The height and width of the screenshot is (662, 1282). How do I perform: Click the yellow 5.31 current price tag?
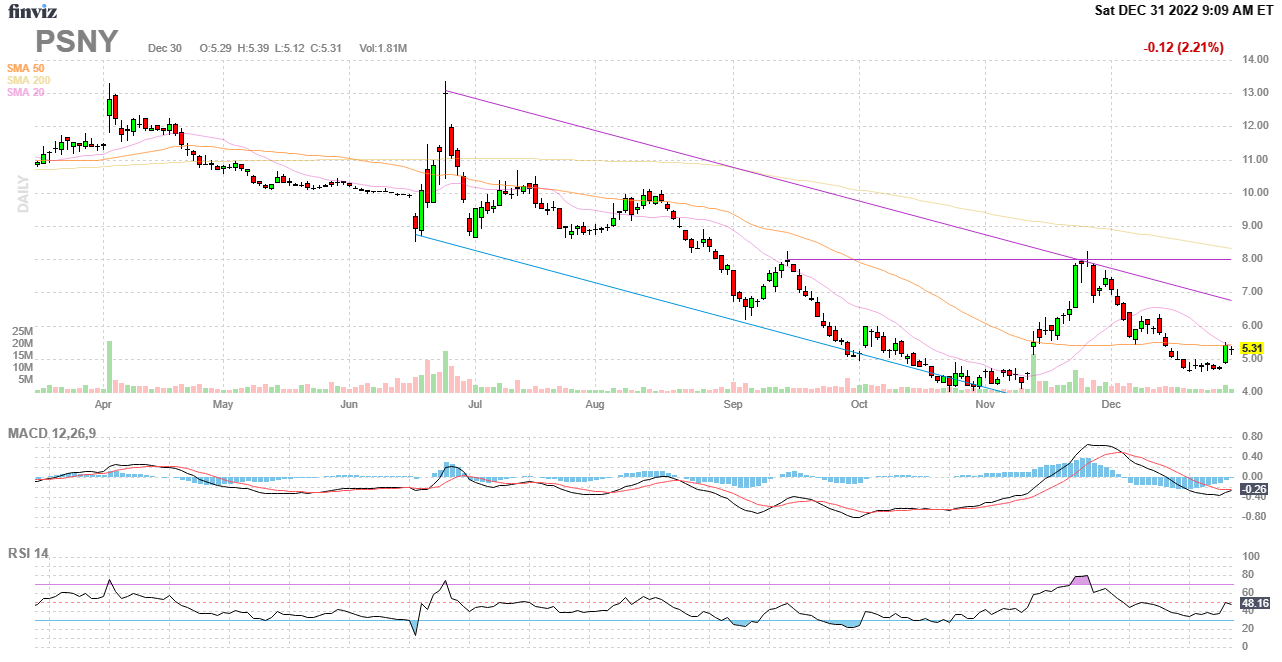tap(1254, 348)
